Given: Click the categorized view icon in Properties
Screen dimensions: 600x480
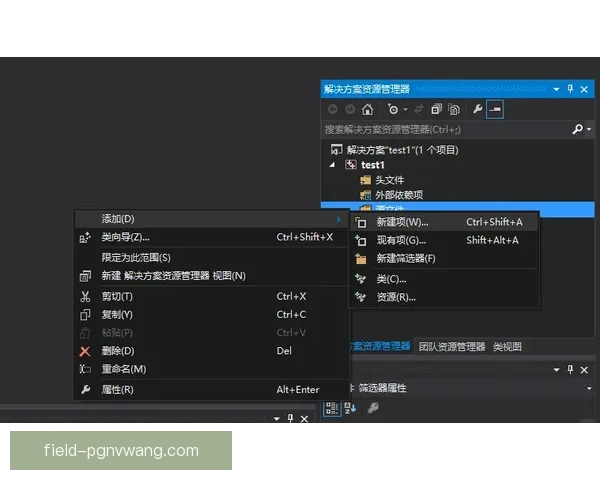Looking at the screenshot, I should [332, 408].
